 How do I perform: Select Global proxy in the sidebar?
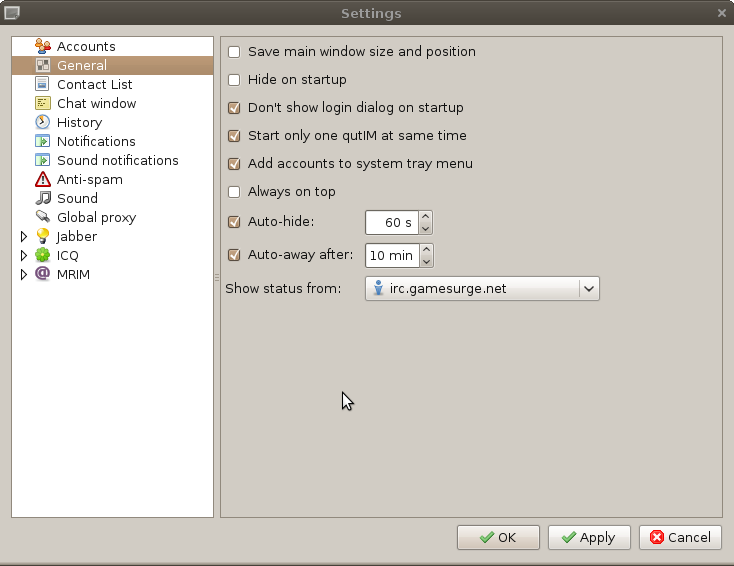click(96, 217)
